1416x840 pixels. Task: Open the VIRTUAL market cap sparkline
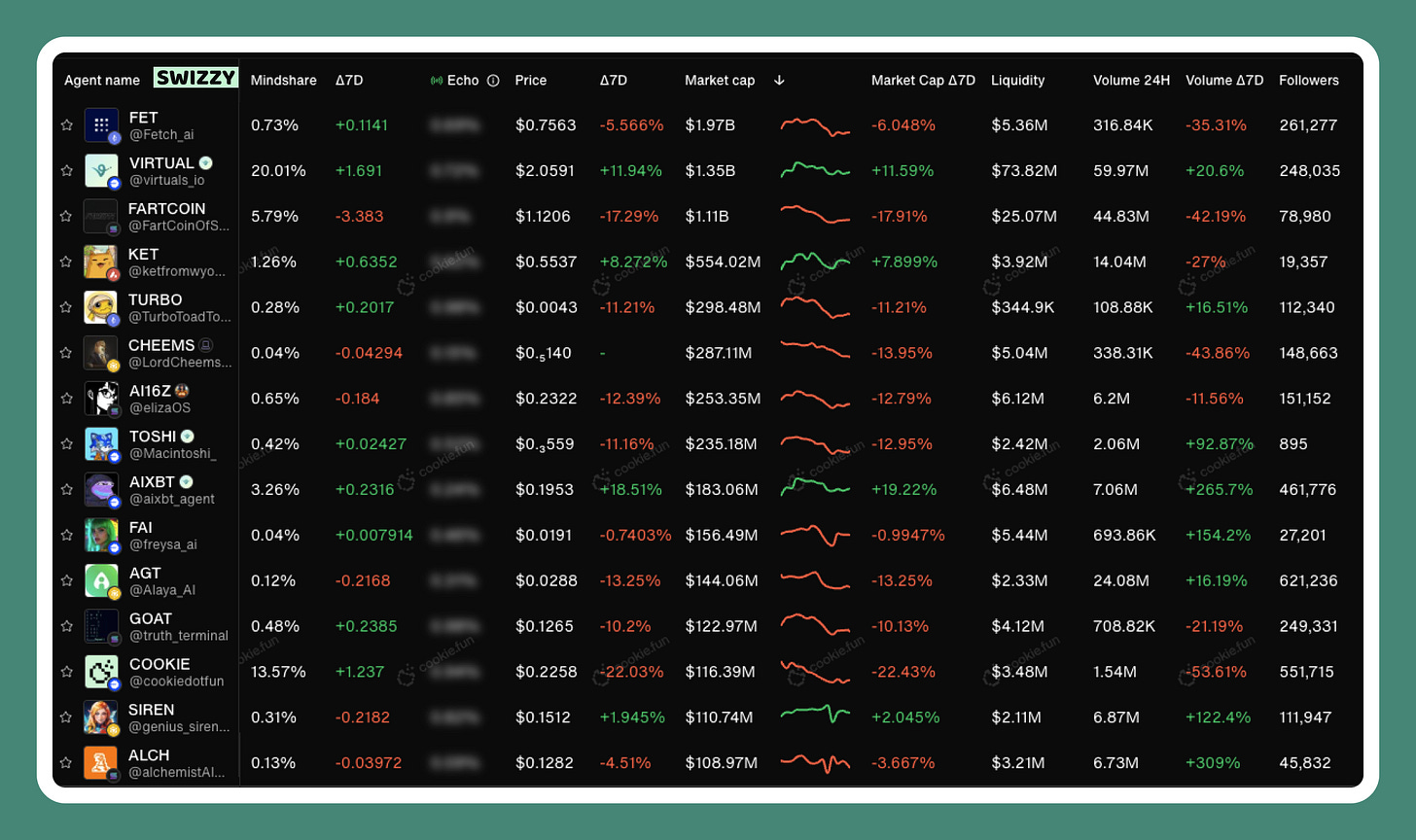pyautogui.click(x=815, y=171)
